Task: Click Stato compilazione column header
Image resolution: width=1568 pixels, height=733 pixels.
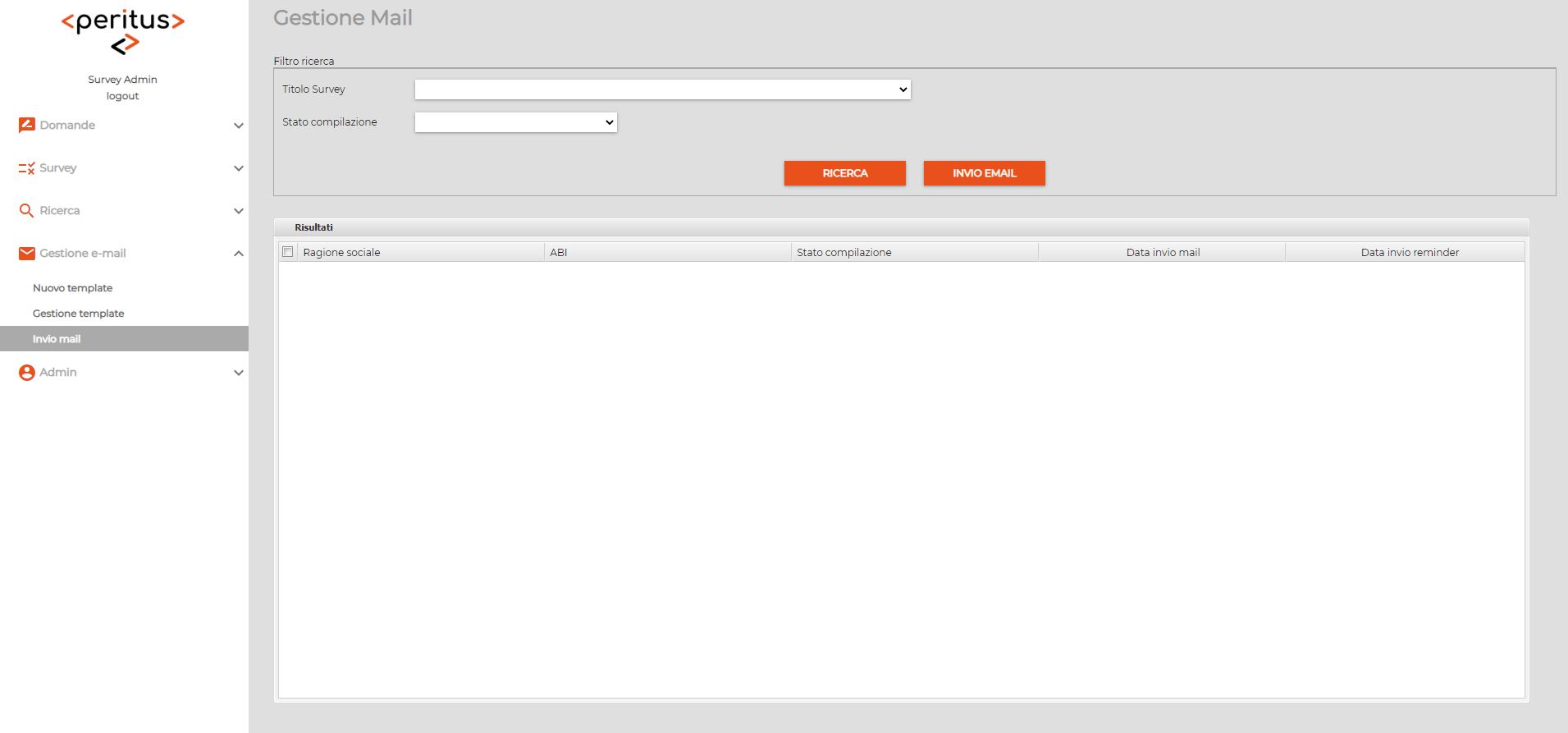Action: [915, 252]
